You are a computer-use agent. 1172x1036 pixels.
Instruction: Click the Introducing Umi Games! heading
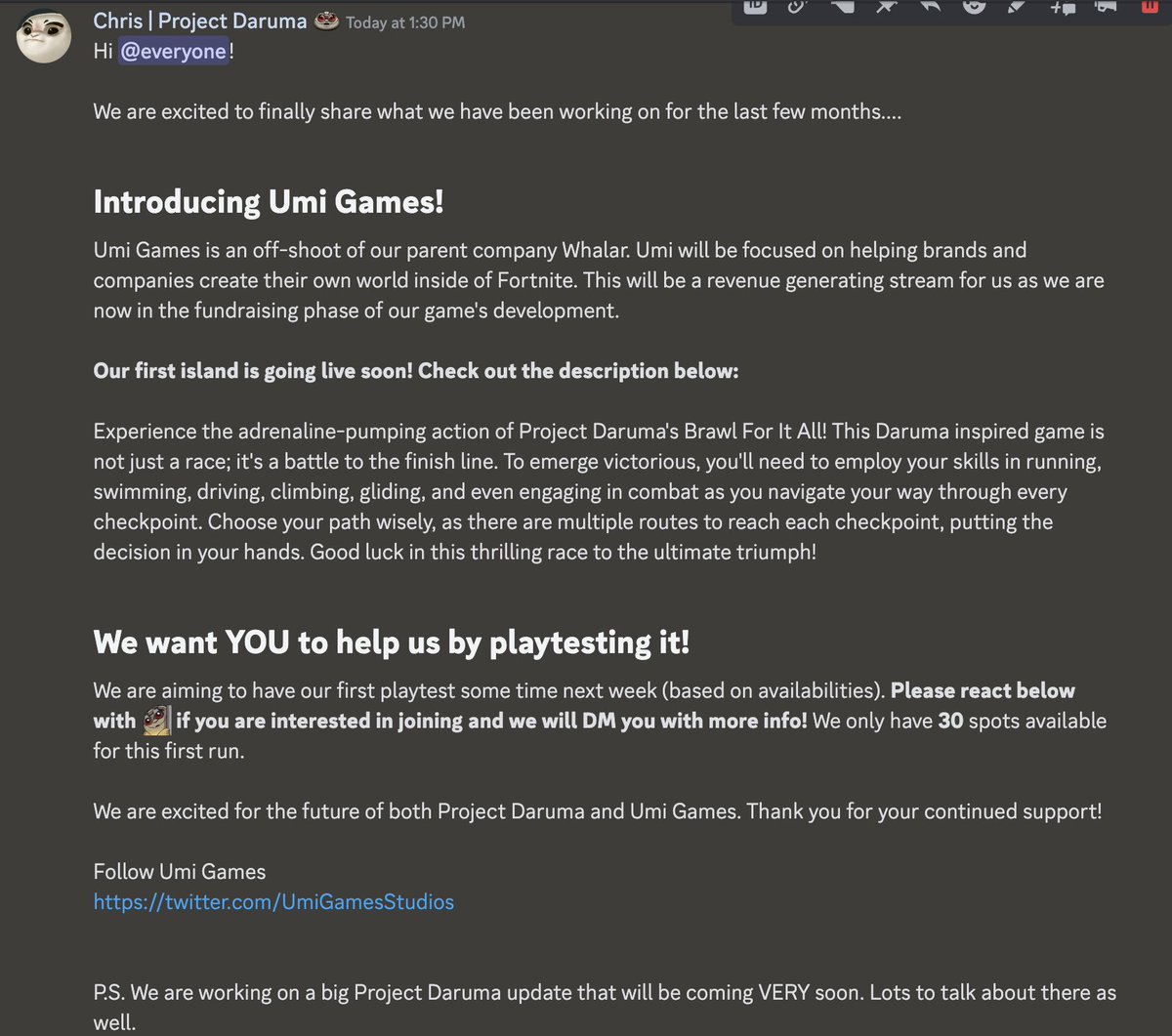coord(269,202)
